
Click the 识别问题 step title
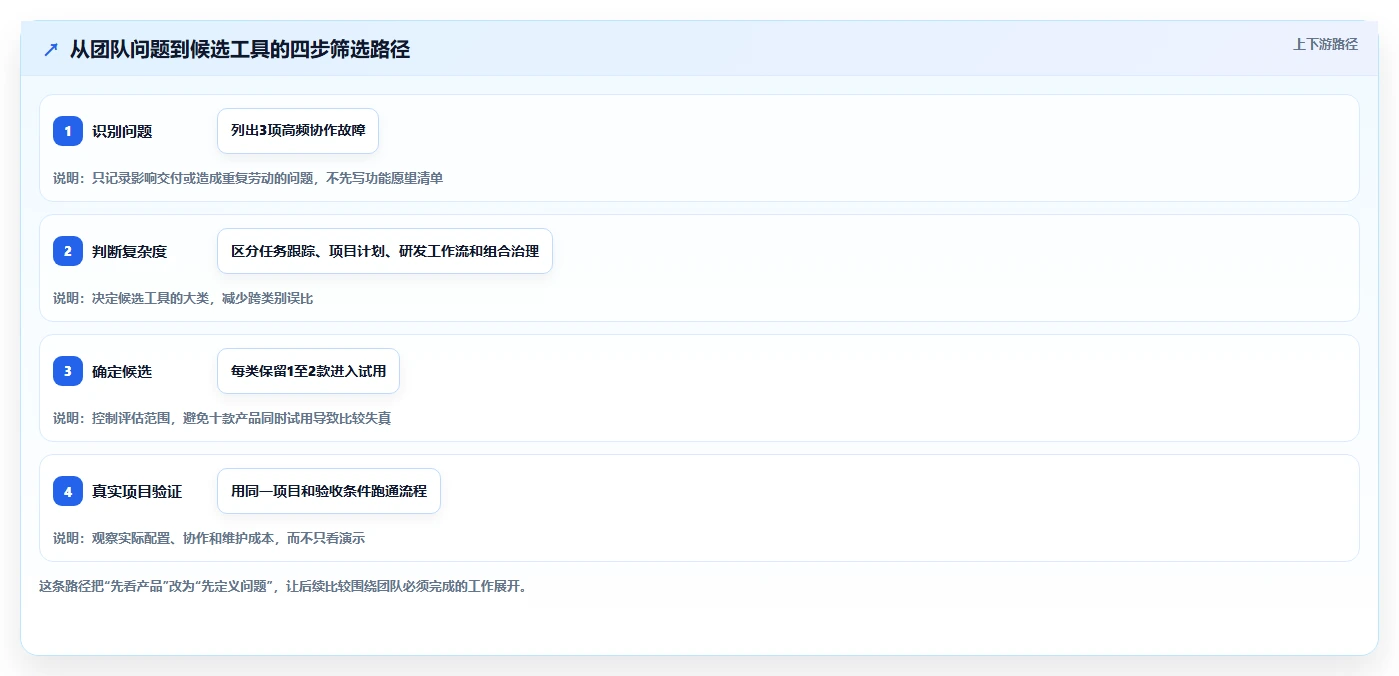tap(122, 131)
